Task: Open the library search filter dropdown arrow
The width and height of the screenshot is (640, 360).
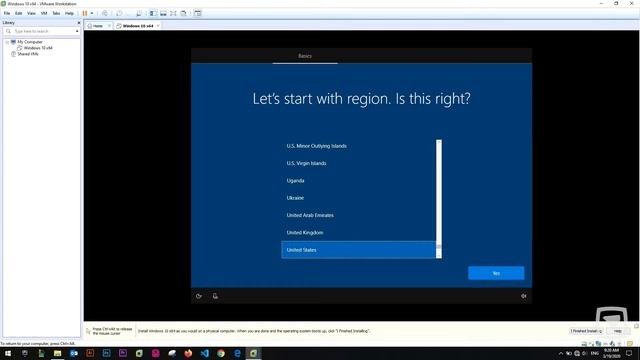Action: [77, 31]
